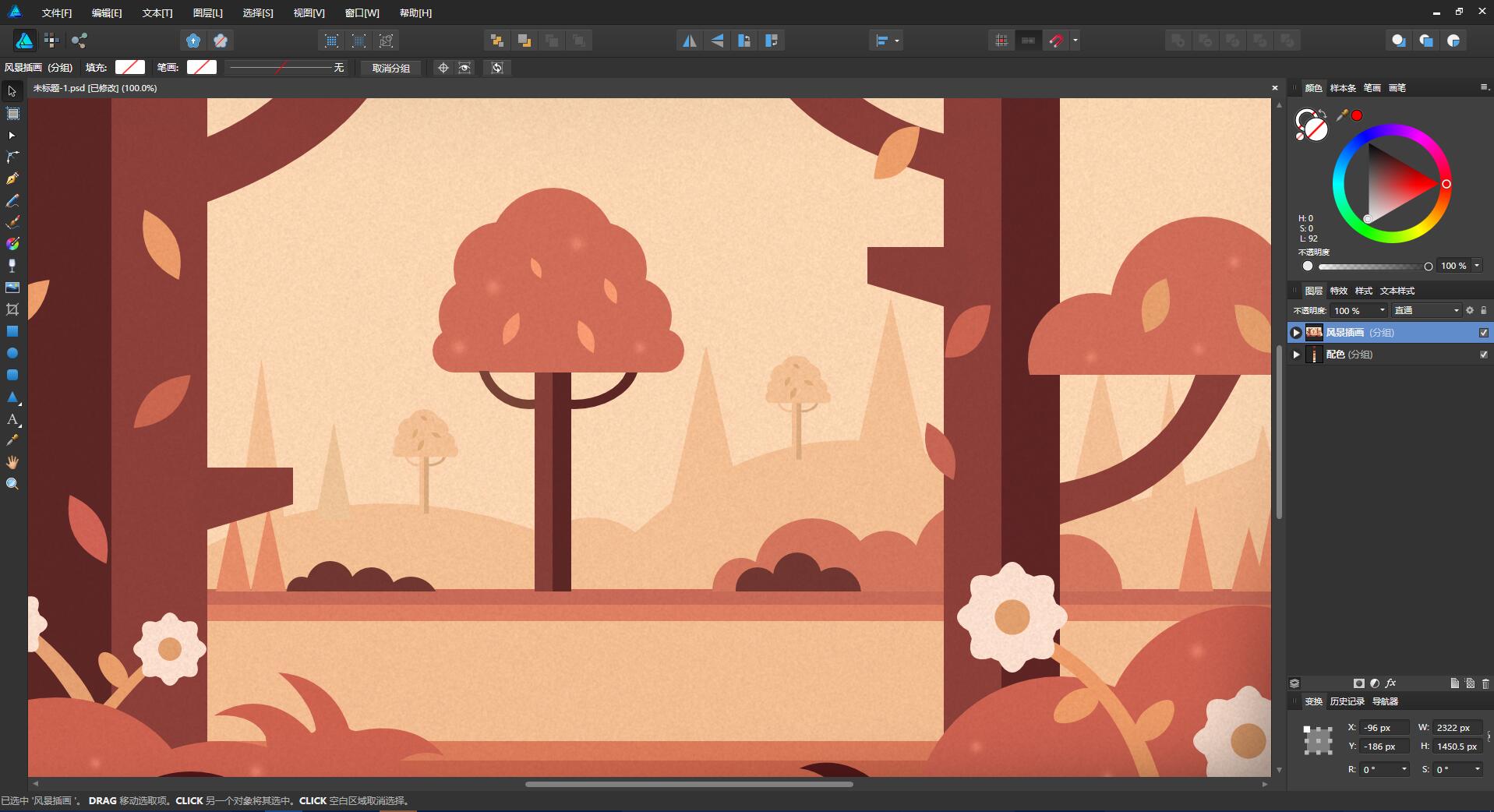Open the 图层 menu
The width and height of the screenshot is (1494, 812).
point(207,12)
